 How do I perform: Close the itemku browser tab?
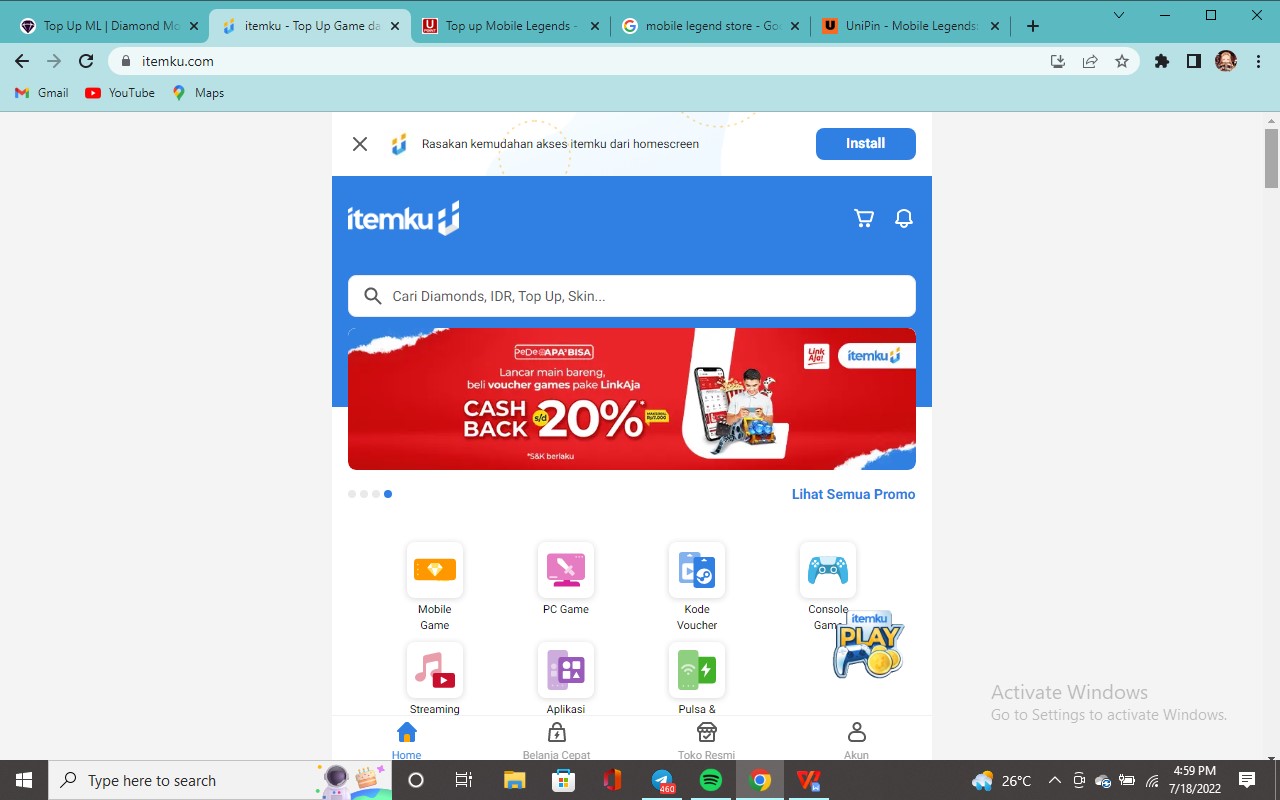(394, 26)
